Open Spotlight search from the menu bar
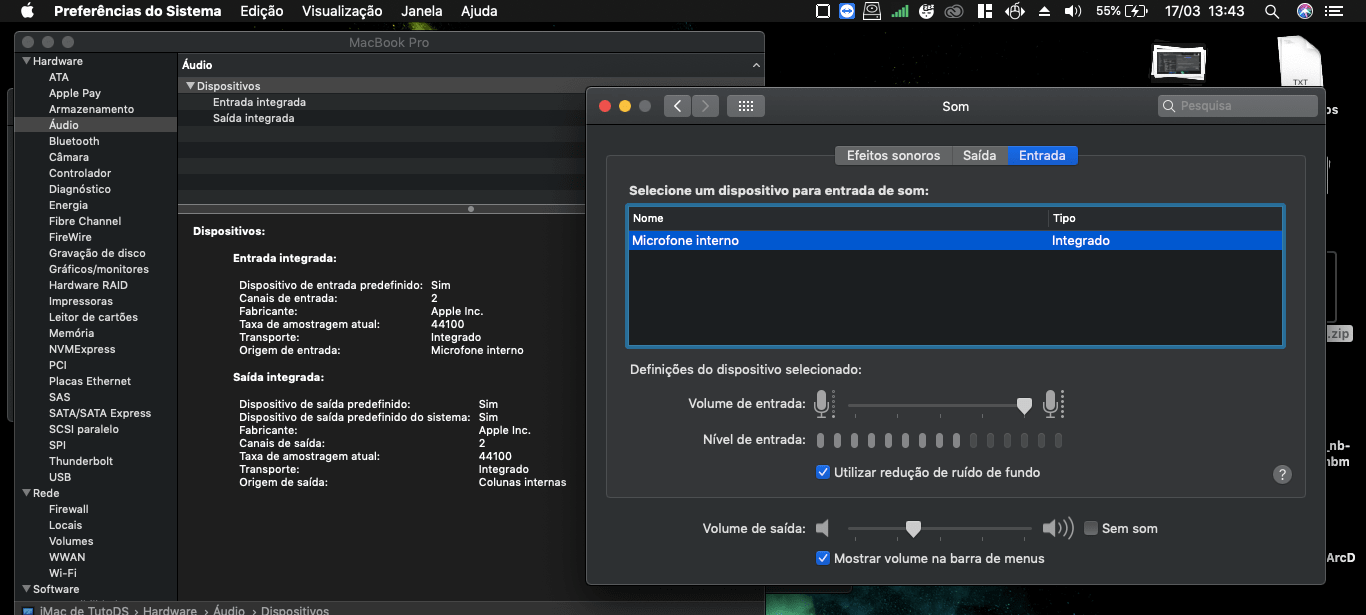 (1272, 11)
